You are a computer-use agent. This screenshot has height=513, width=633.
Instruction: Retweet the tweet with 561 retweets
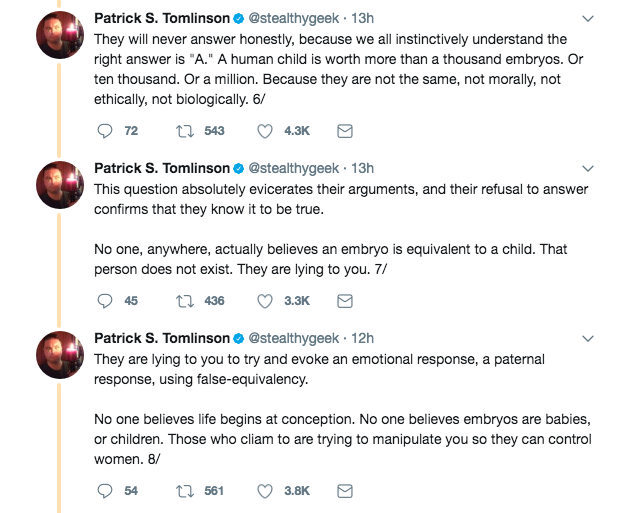(183, 490)
